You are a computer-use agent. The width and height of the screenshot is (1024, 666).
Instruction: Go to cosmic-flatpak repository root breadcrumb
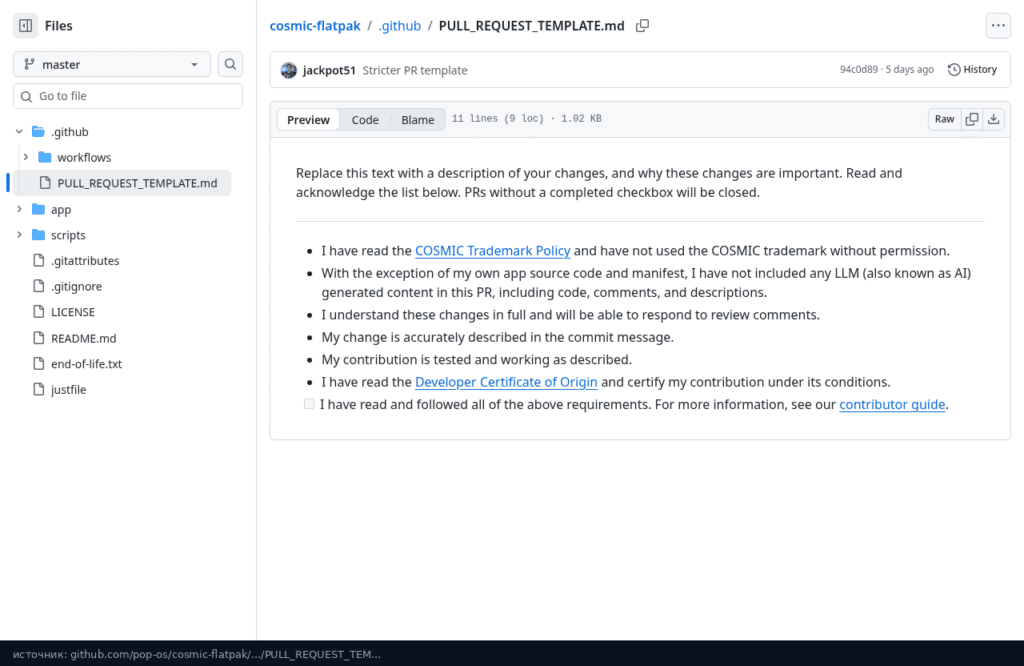click(x=315, y=25)
